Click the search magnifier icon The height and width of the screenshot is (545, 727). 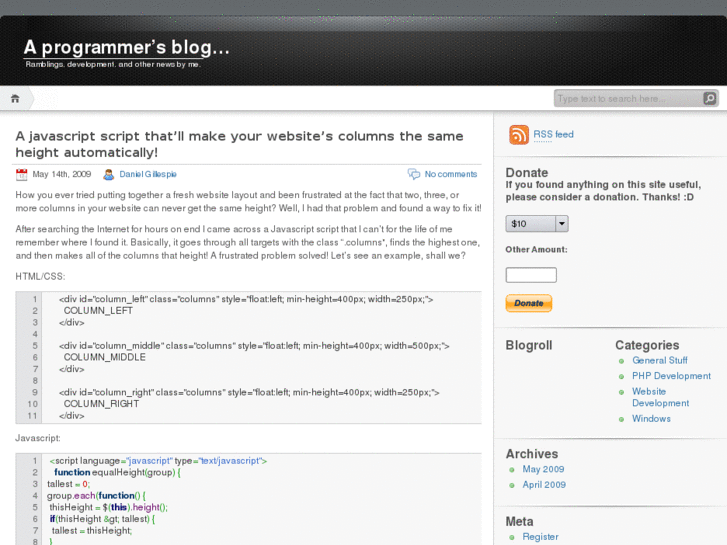tap(709, 98)
